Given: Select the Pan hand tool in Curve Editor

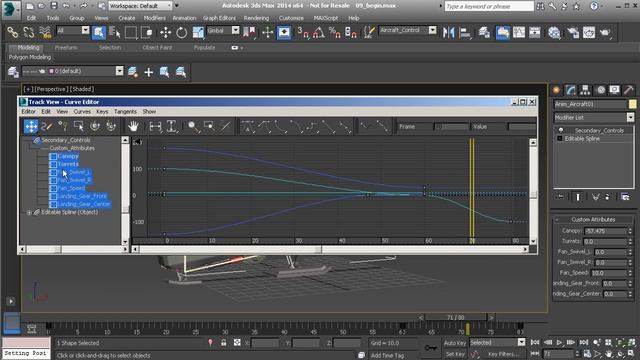Looking at the screenshot, I should point(133,127).
